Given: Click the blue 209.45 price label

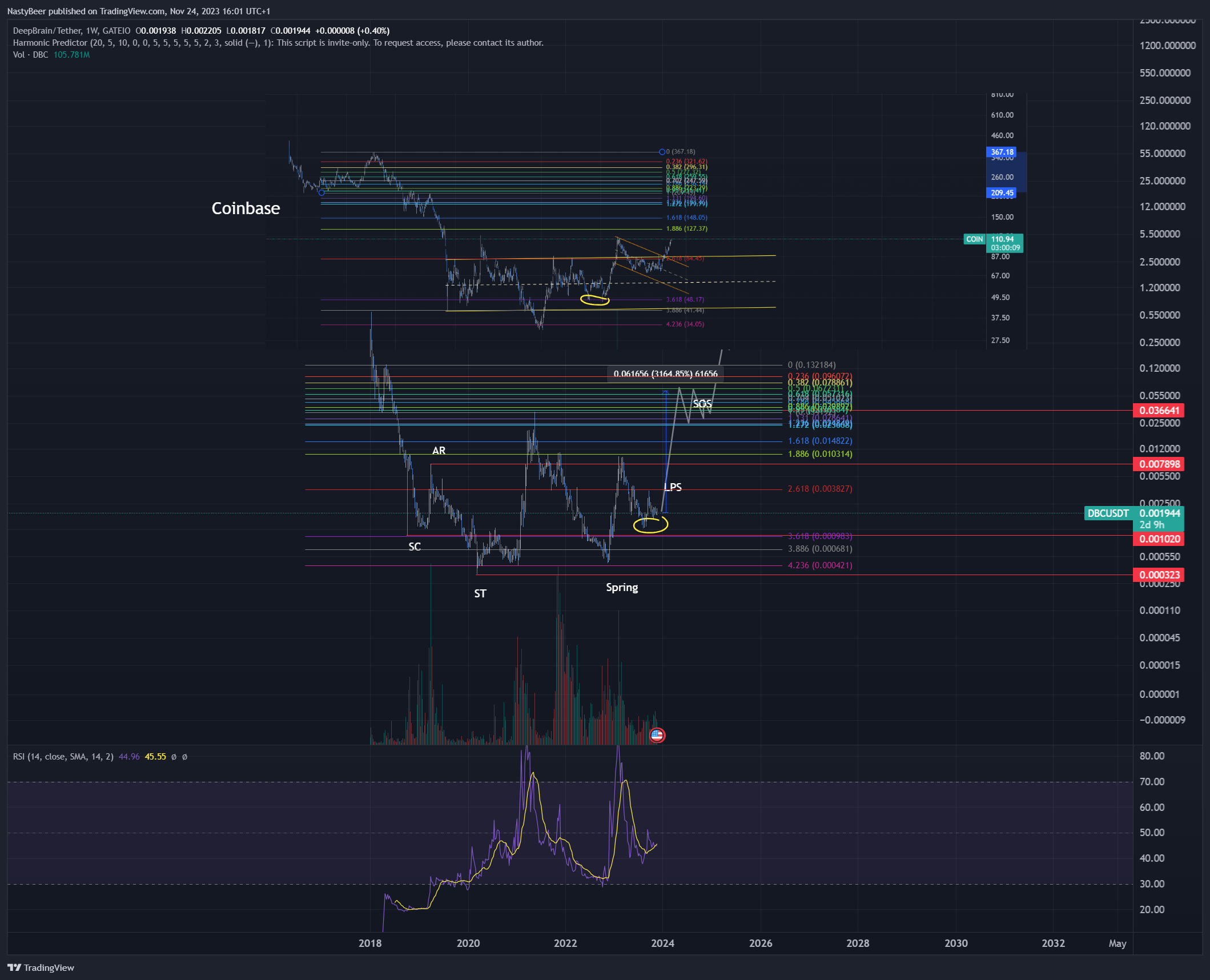Looking at the screenshot, I should 1002,192.
